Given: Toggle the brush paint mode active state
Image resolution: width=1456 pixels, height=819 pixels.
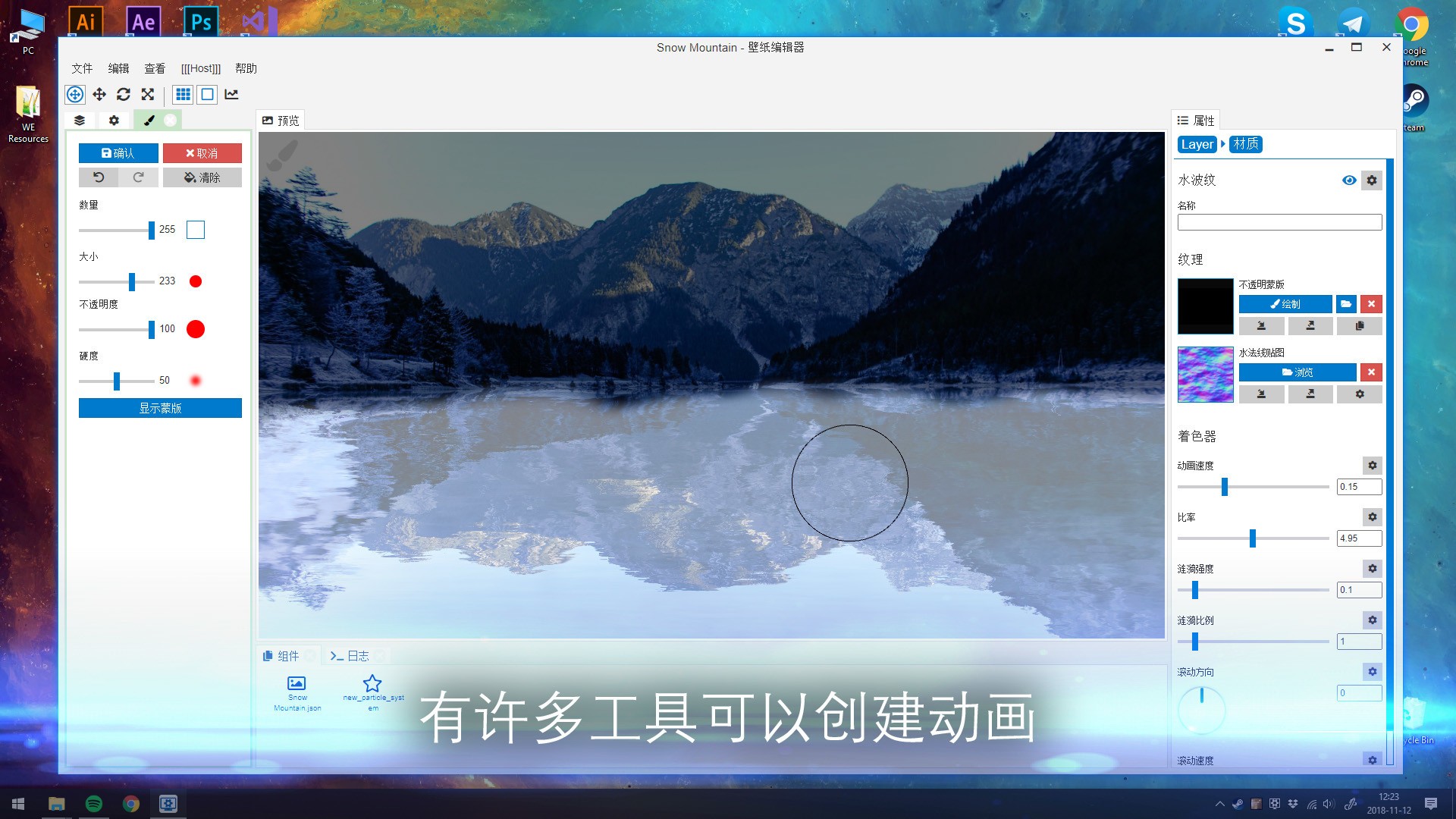Looking at the screenshot, I should pos(149,119).
